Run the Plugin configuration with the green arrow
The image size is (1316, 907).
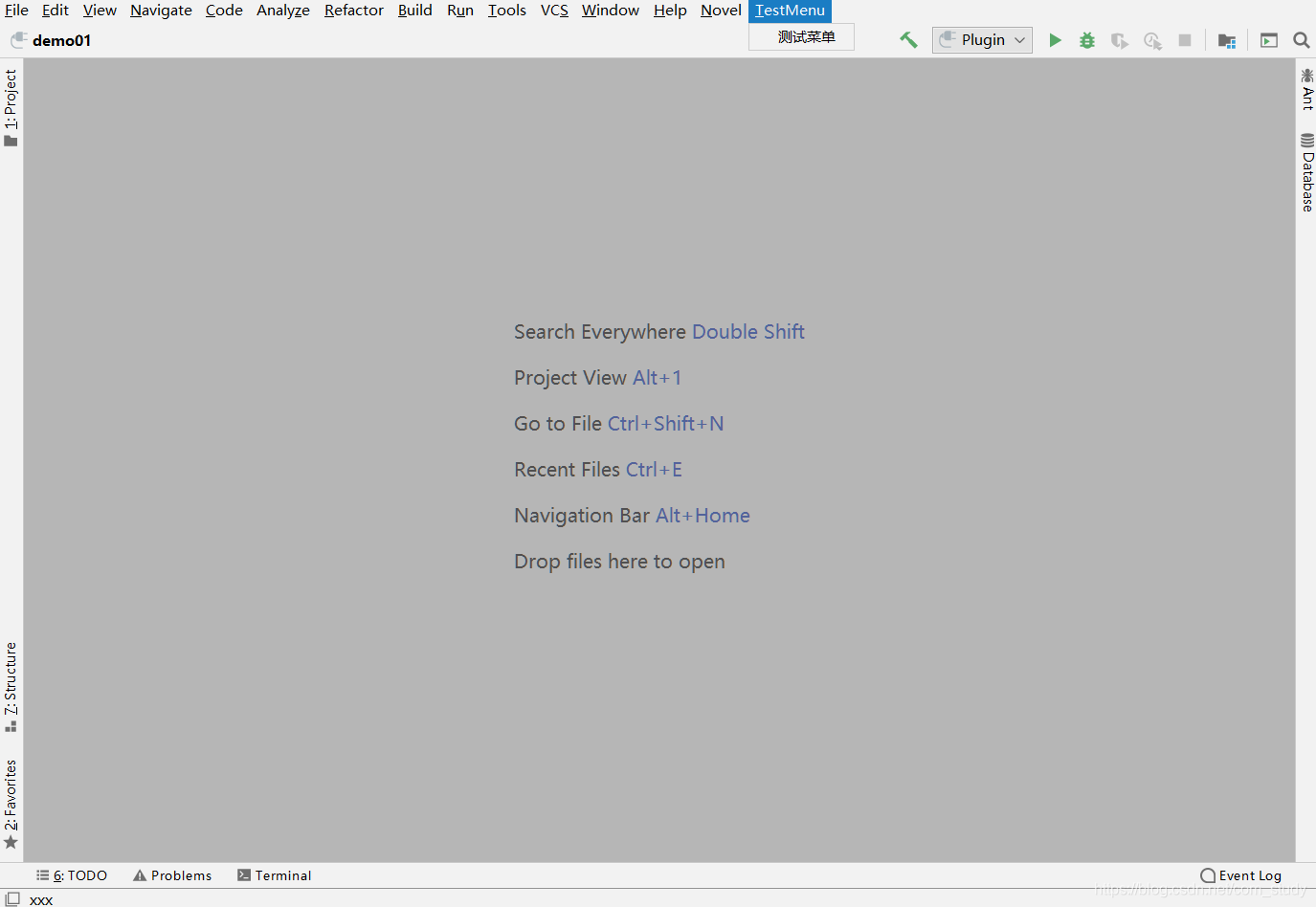(x=1055, y=40)
